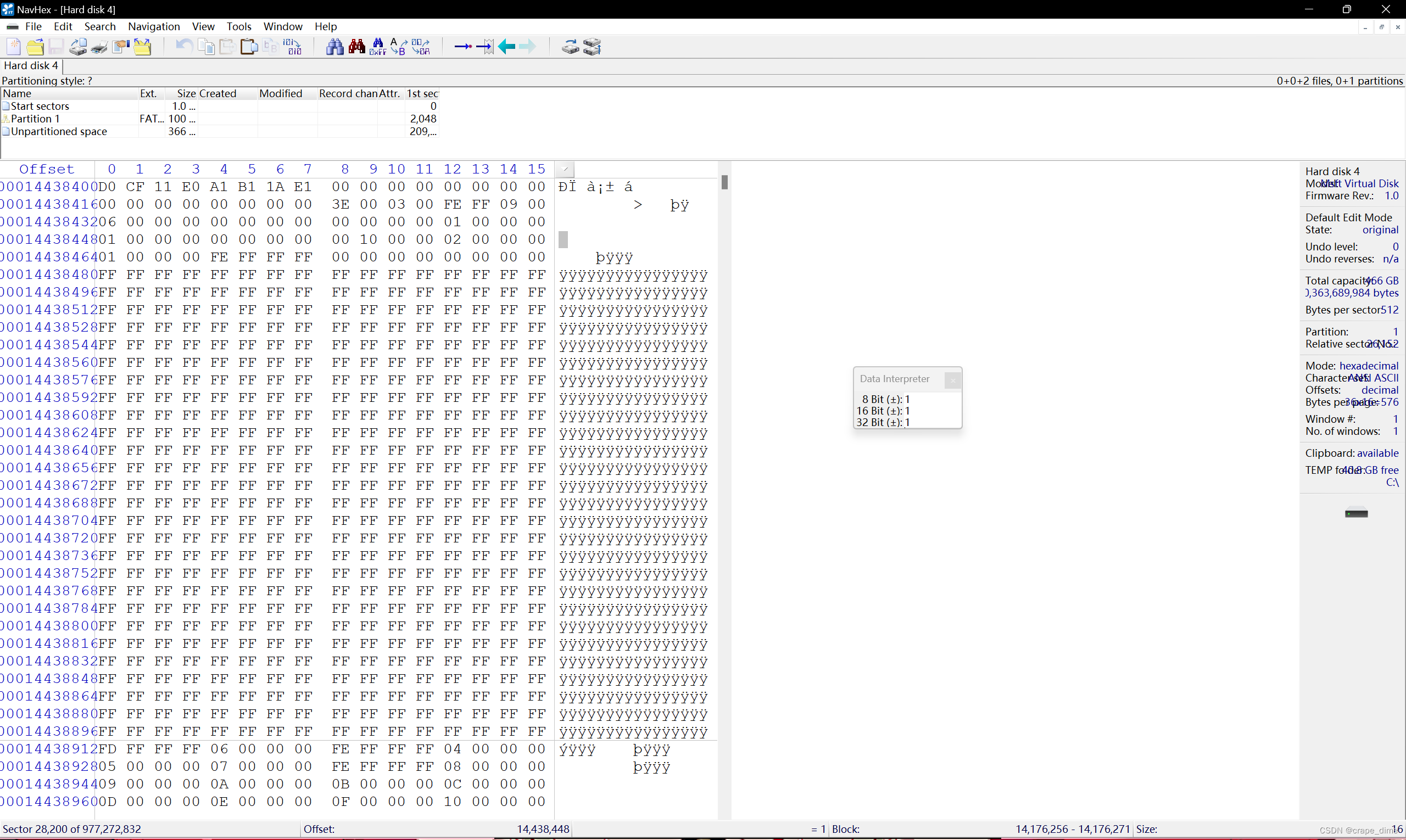Image resolution: width=1406 pixels, height=840 pixels.
Task: Click the New file toolbar icon
Action: (14, 47)
